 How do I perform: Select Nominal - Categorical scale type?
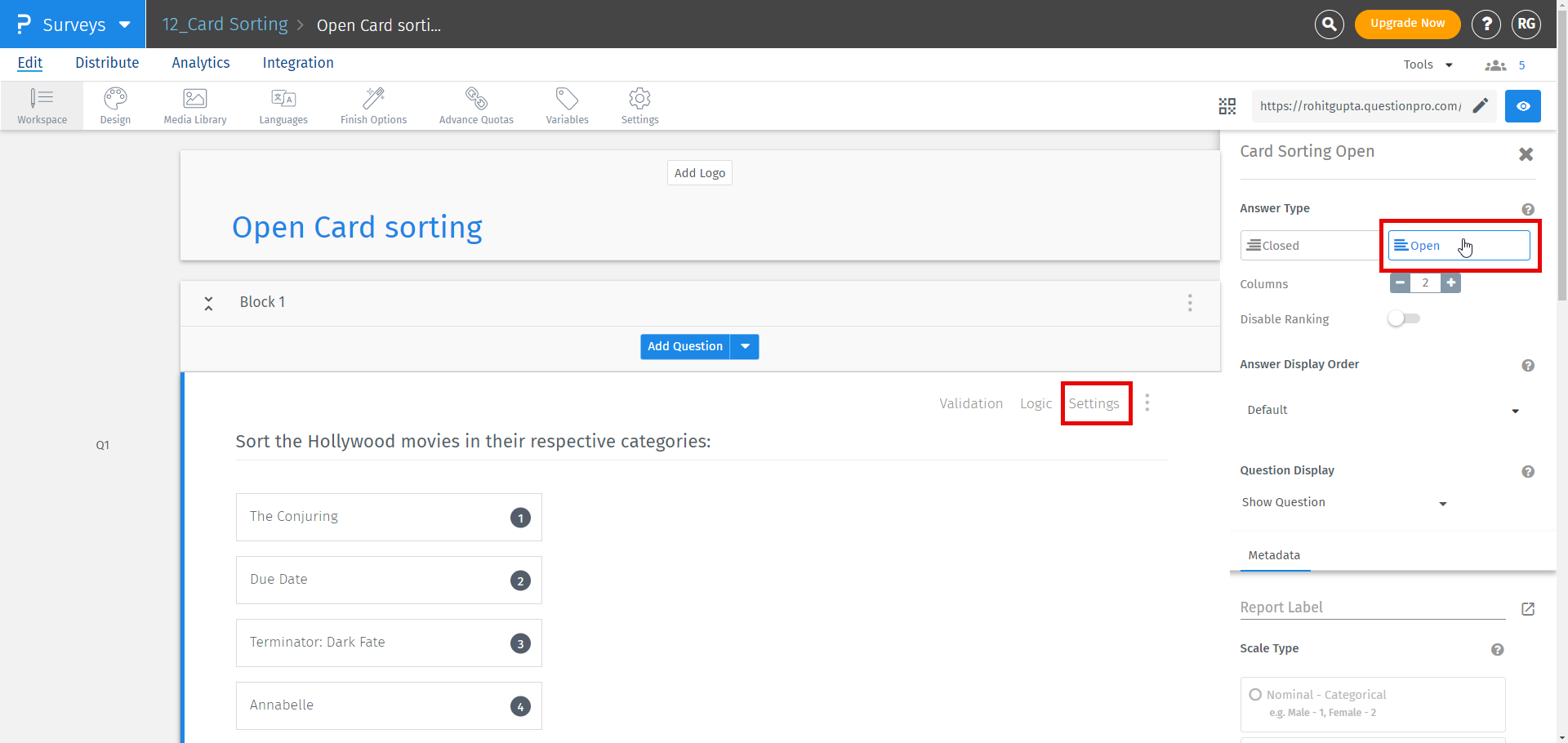coord(1373,704)
